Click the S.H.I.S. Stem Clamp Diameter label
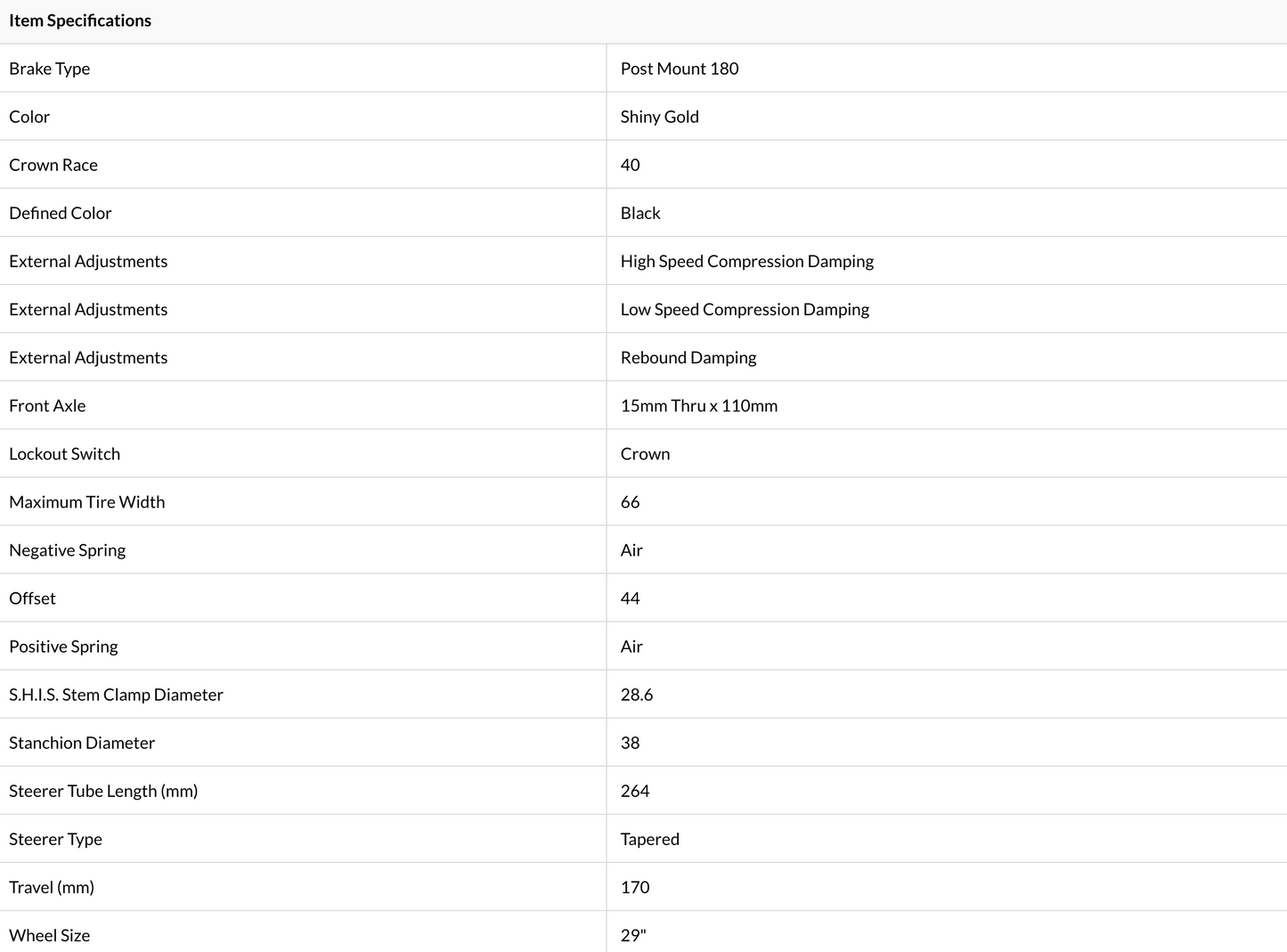 116,694
